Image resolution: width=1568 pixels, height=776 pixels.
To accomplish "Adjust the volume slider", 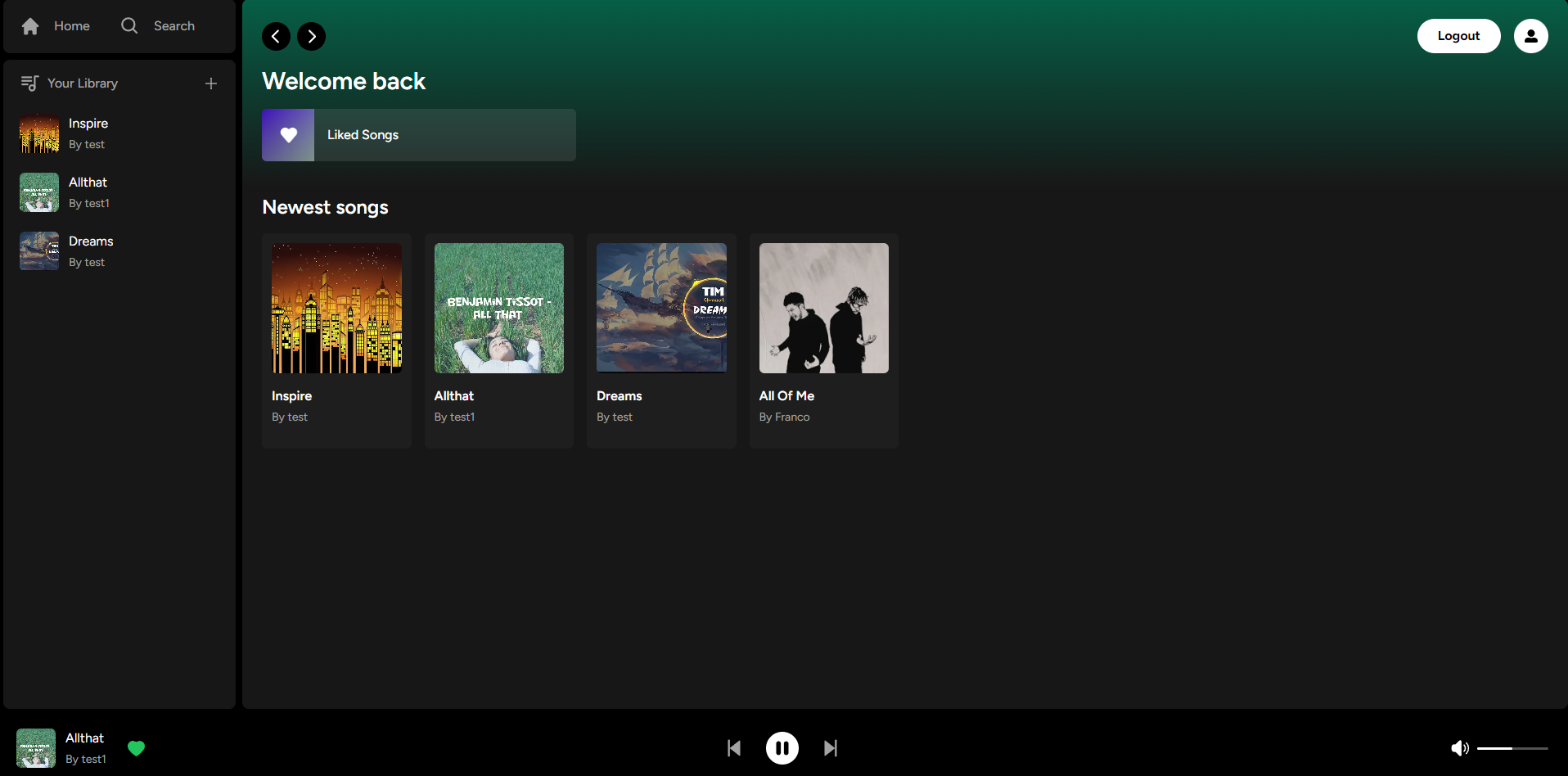I will (1512, 748).
